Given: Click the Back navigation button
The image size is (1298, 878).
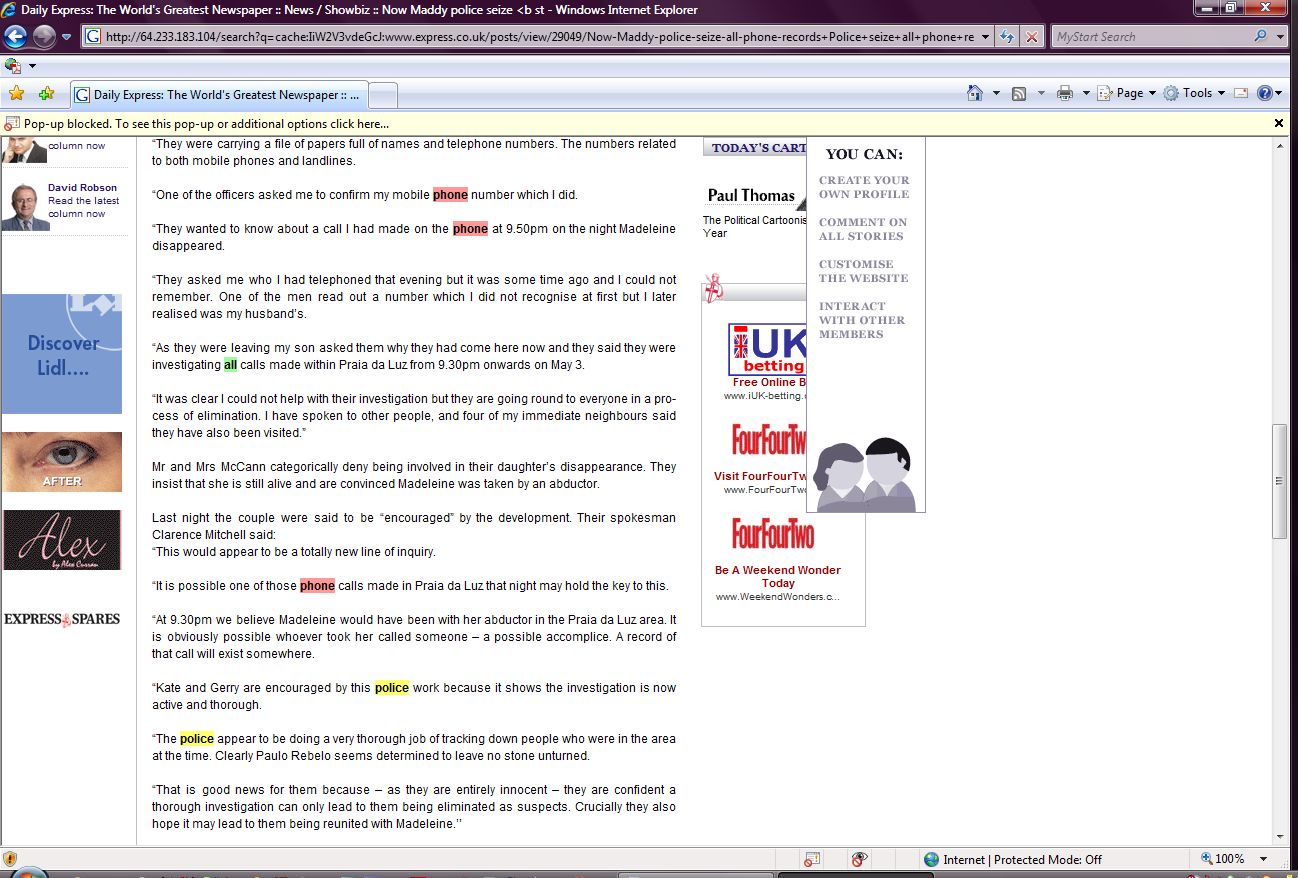Looking at the screenshot, I should tap(16, 37).
